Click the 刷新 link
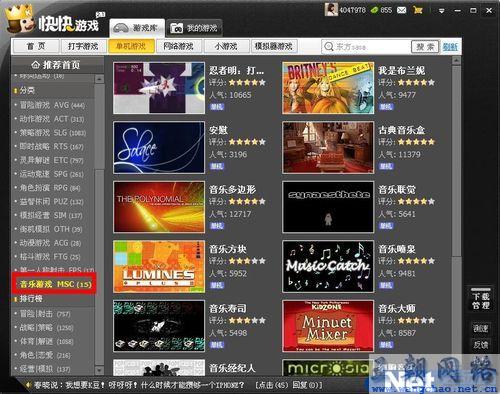The height and width of the screenshot is (394, 500). [450, 47]
